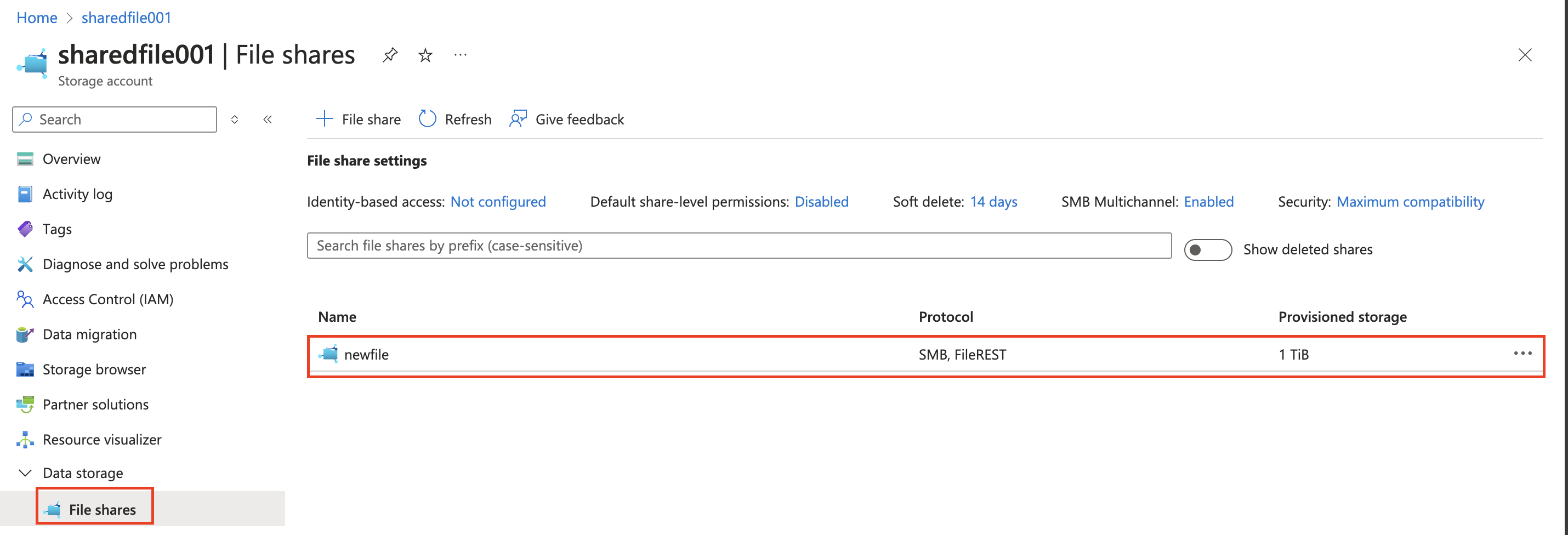Open Resource visualizer

[x=101, y=440]
